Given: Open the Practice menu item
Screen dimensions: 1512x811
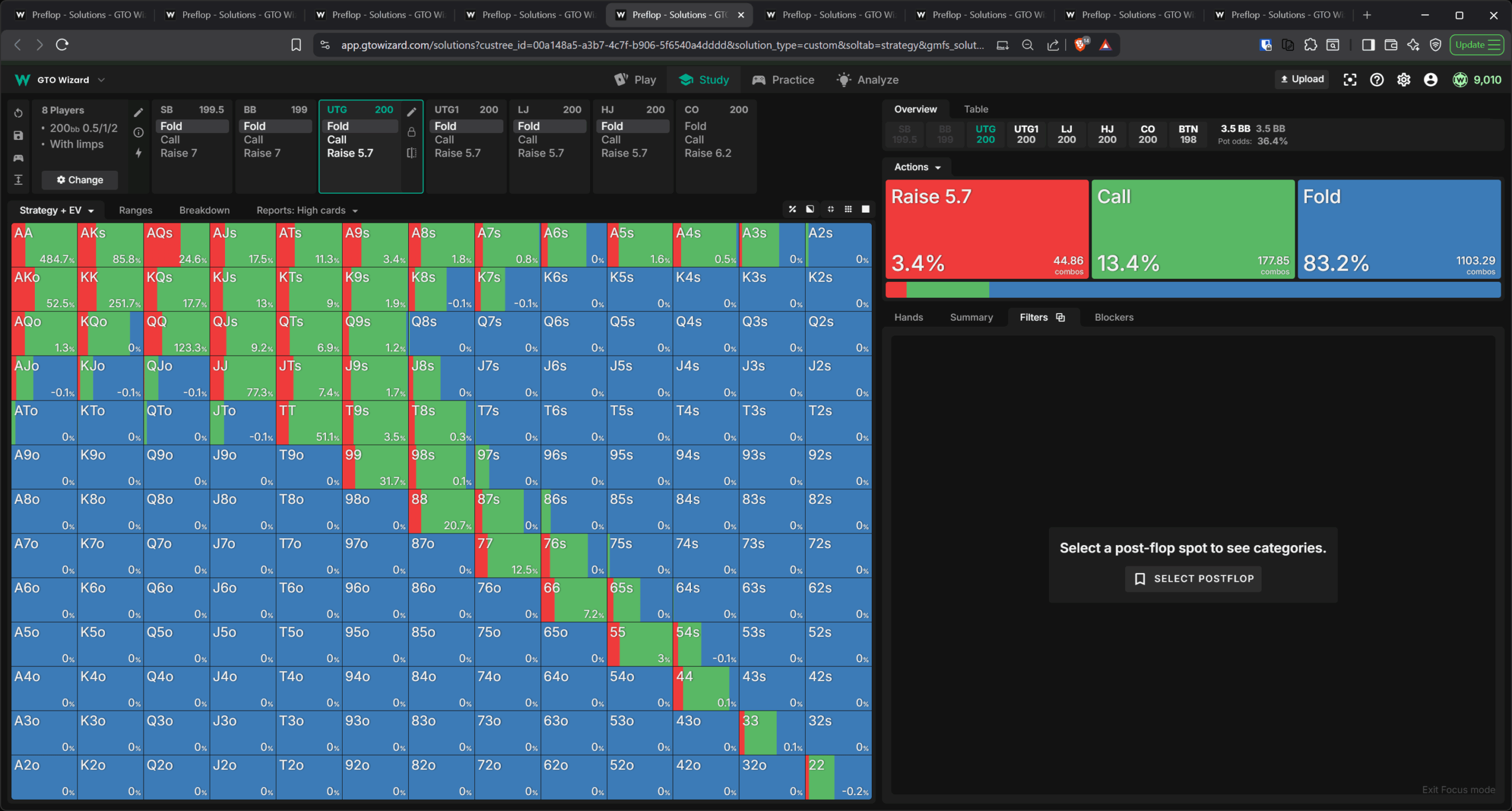Looking at the screenshot, I should click(x=783, y=80).
